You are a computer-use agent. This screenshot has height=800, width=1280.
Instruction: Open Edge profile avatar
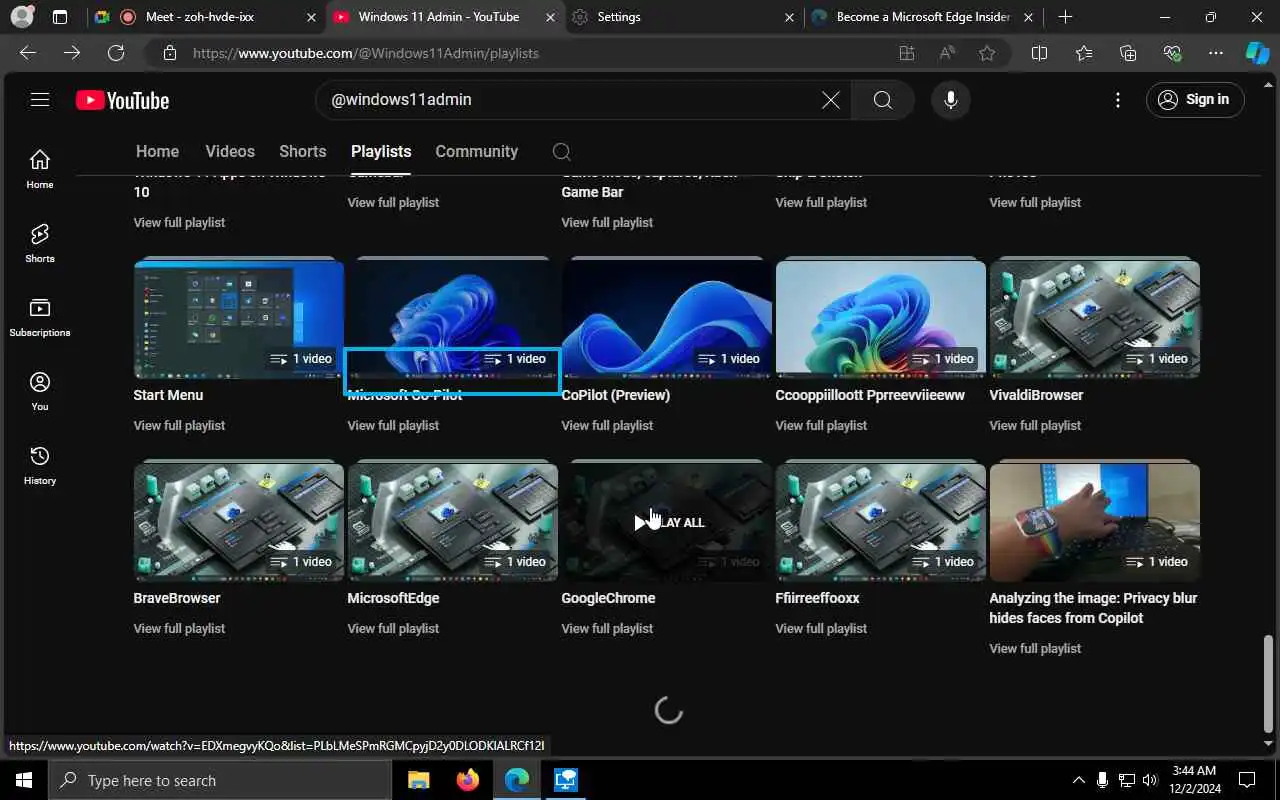22,17
